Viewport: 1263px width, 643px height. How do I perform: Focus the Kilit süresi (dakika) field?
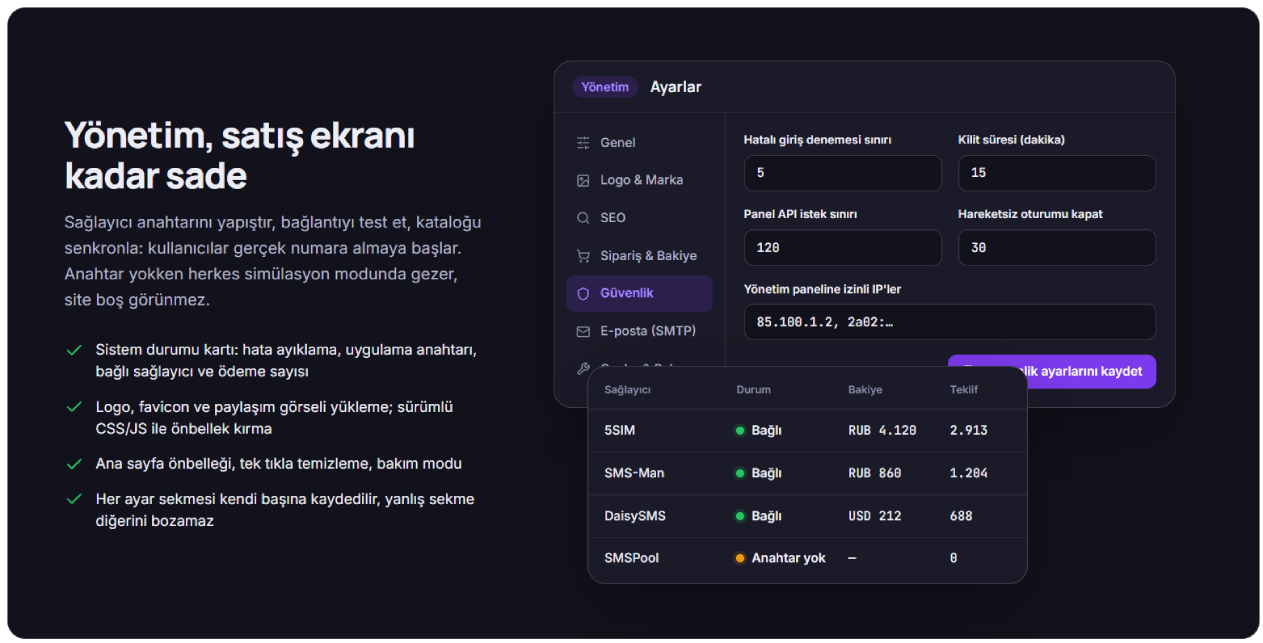point(1057,173)
